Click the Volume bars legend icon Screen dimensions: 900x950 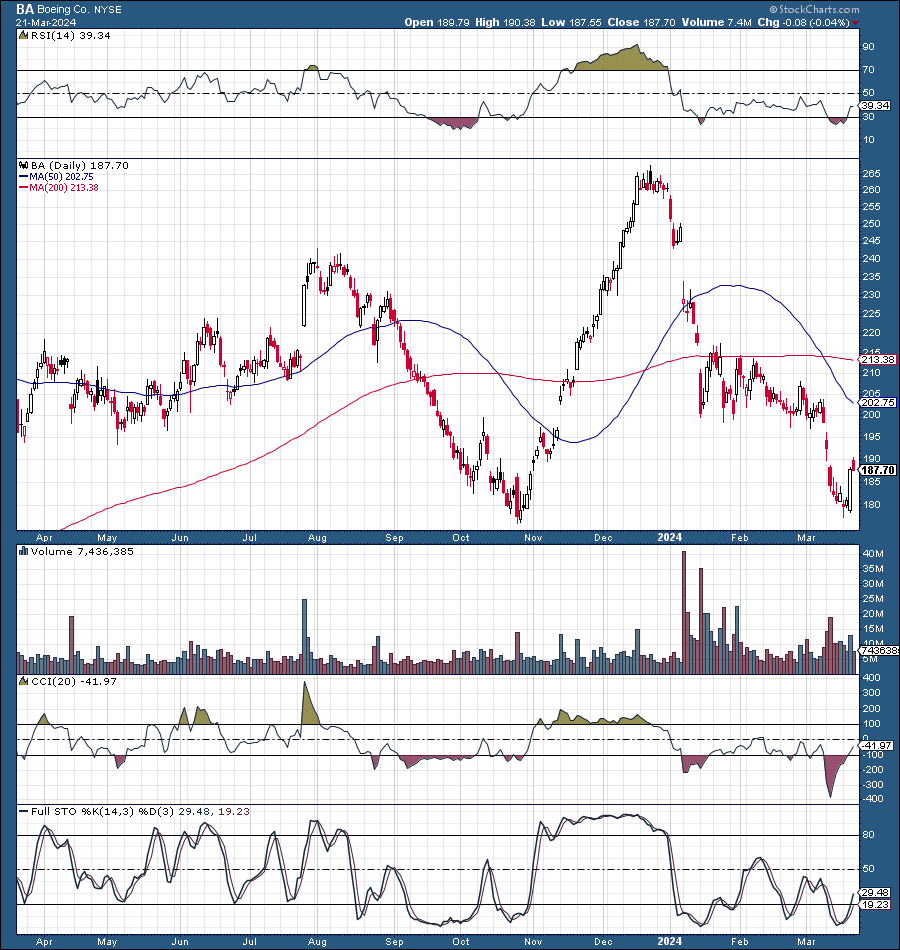click(24, 551)
